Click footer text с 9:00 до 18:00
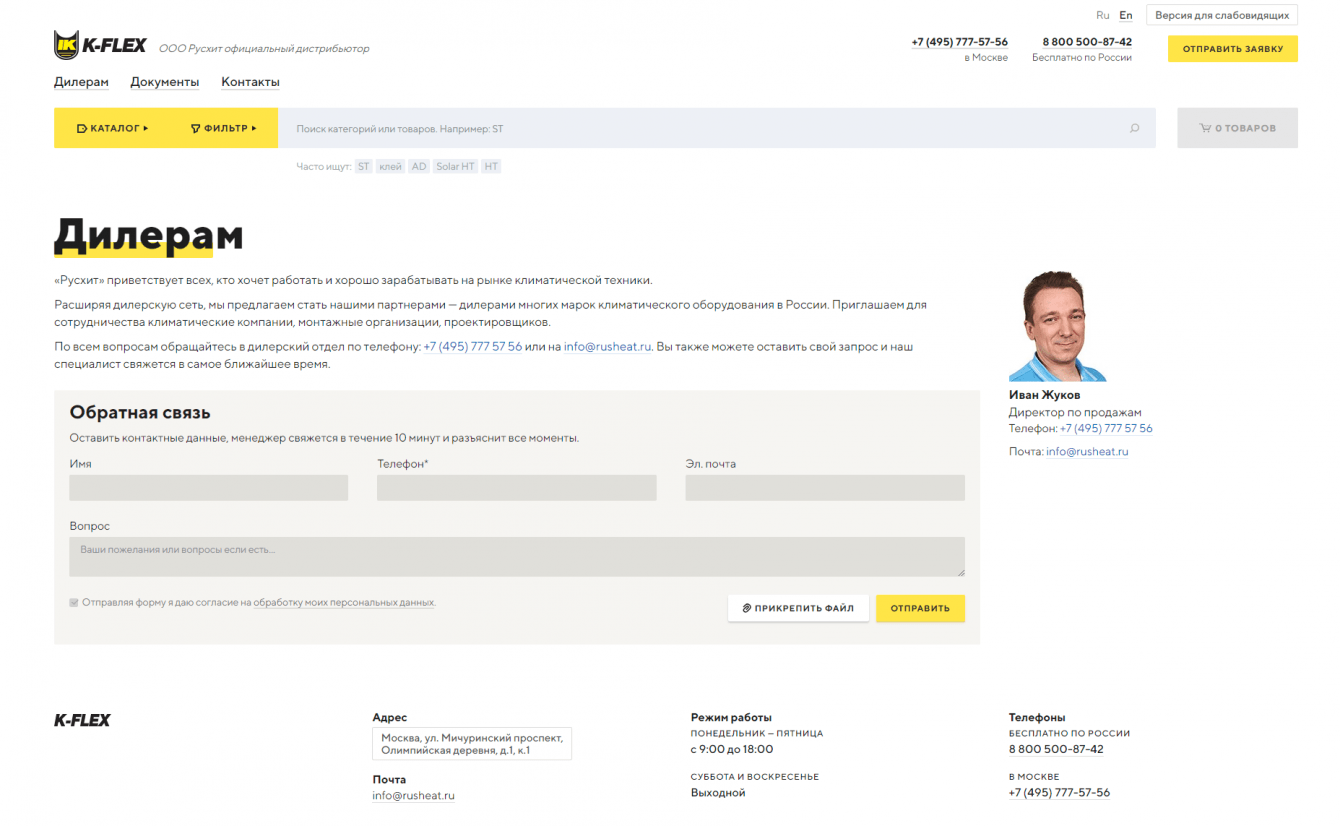 click(x=732, y=749)
